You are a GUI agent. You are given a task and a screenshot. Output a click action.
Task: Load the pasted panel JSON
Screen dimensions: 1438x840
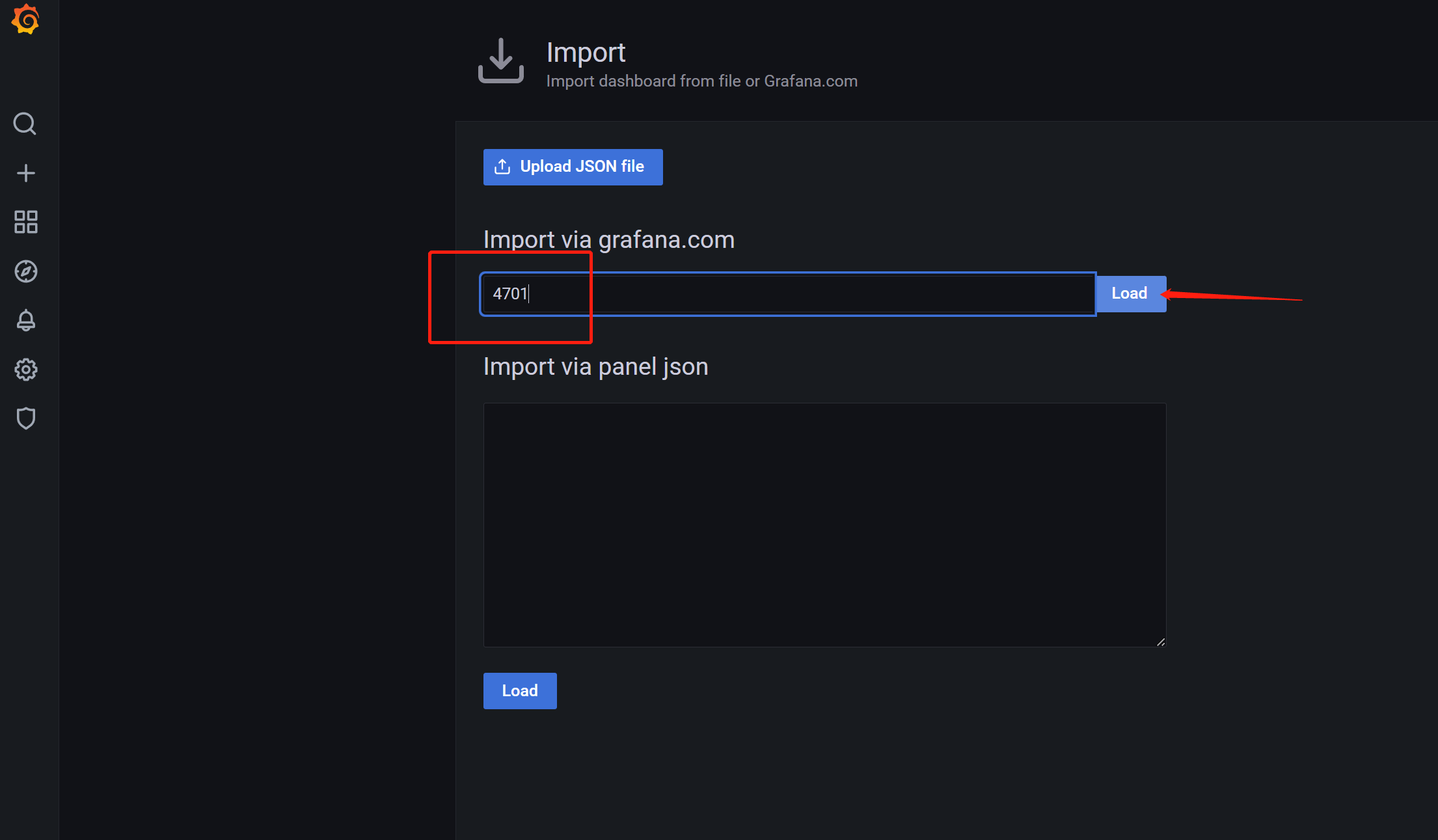tap(520, 691)
